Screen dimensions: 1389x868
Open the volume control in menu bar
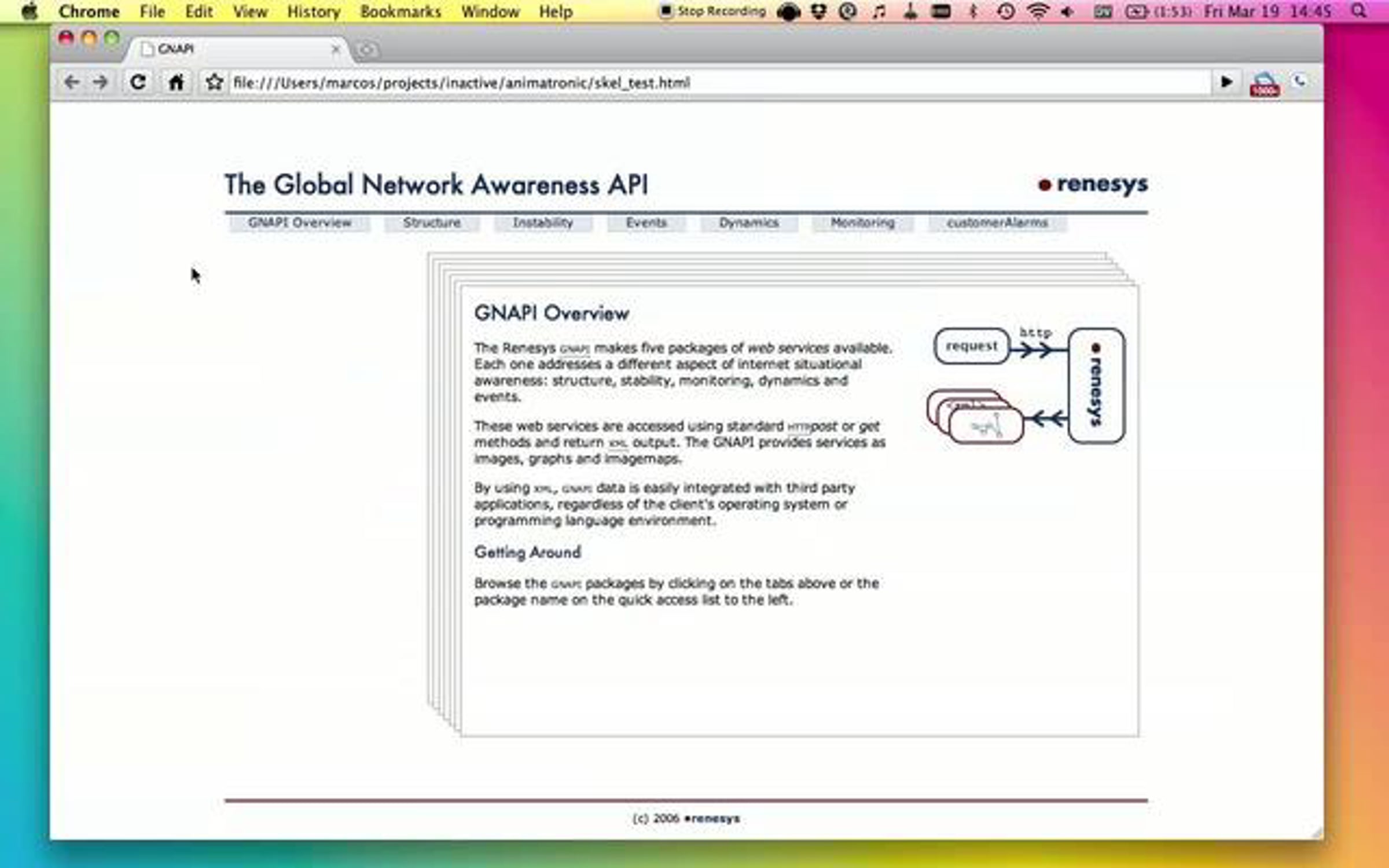click(1068, 11)
